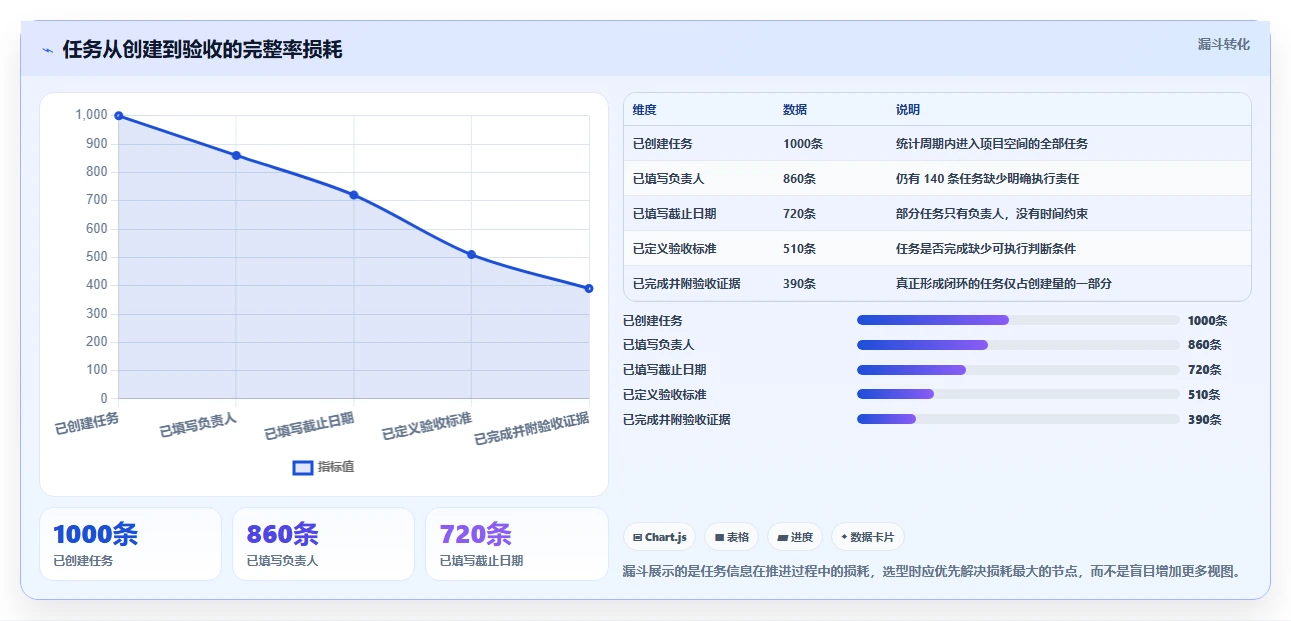Select the 已定义验收标准 chart data point
The width and height of the screenshot is (1291, 621).
click(x=471, y=254)
